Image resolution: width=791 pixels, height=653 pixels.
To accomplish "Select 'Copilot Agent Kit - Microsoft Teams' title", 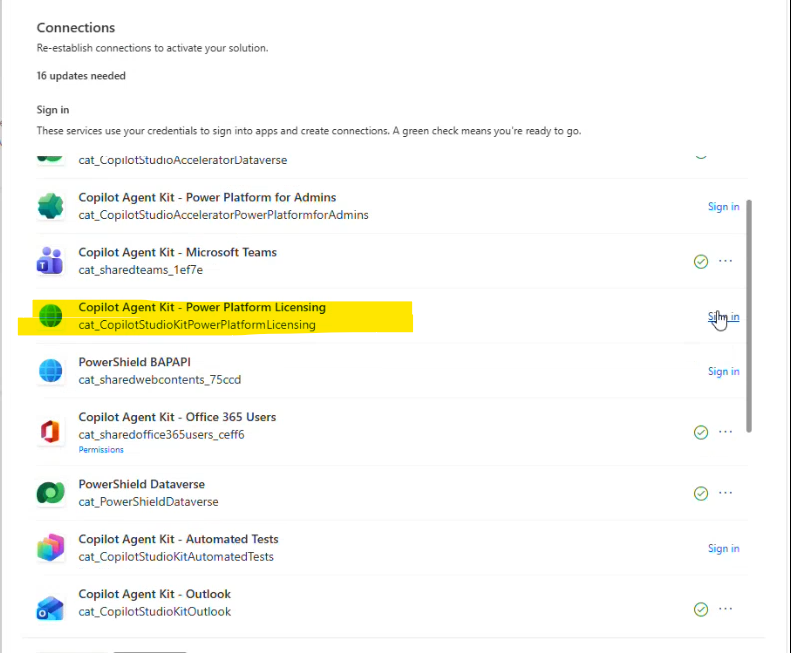I will point(178,252).
